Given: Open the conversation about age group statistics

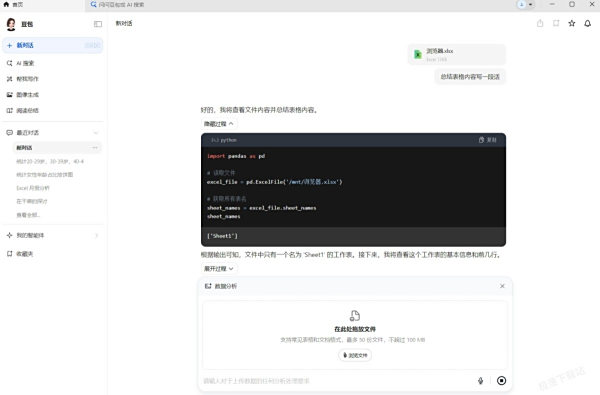Looking at the screenshot, I should click(x=50, y=162).
